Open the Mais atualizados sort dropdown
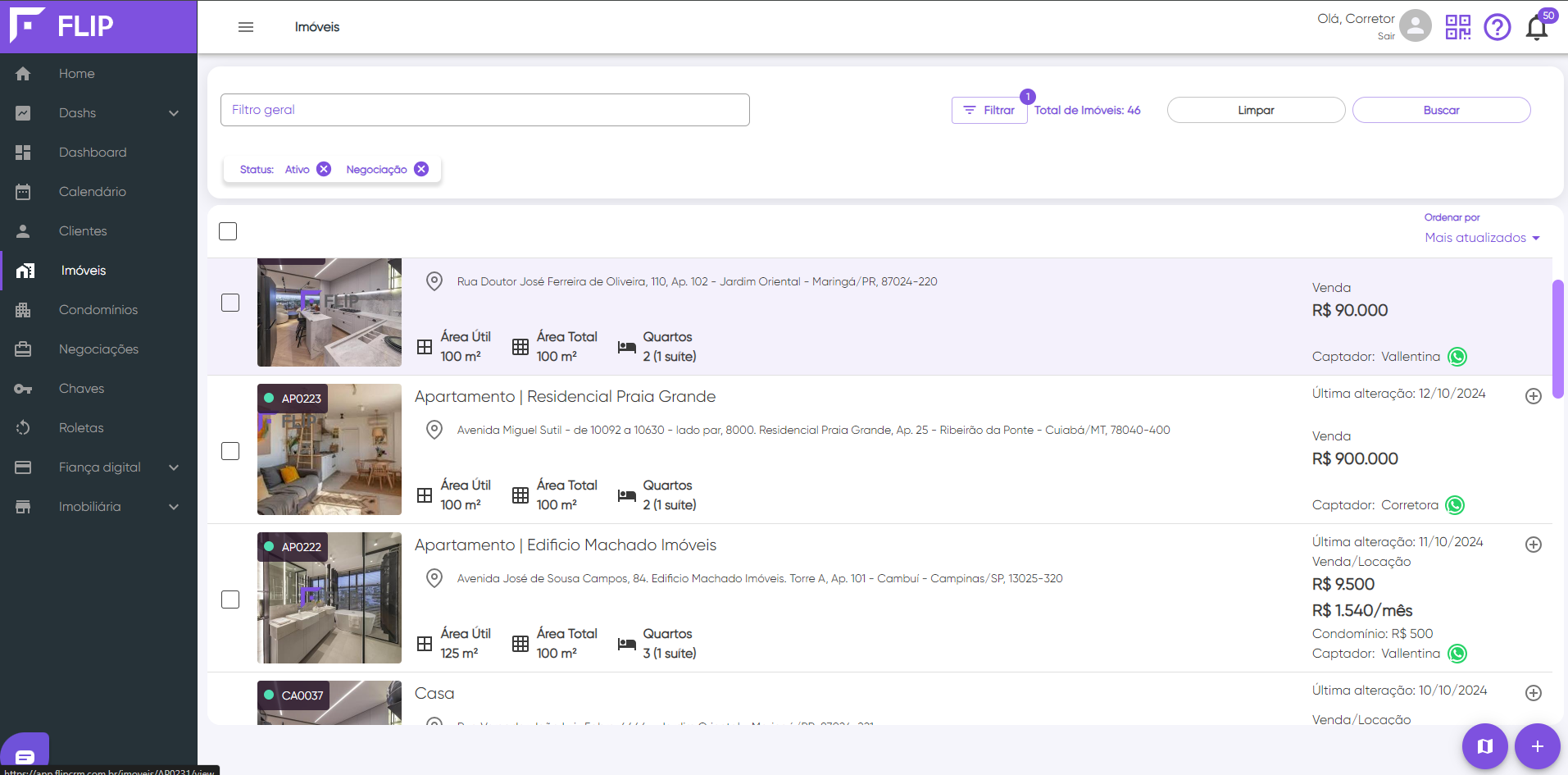The width and height of the screenshot is (1568, 775). point(1482,238)
